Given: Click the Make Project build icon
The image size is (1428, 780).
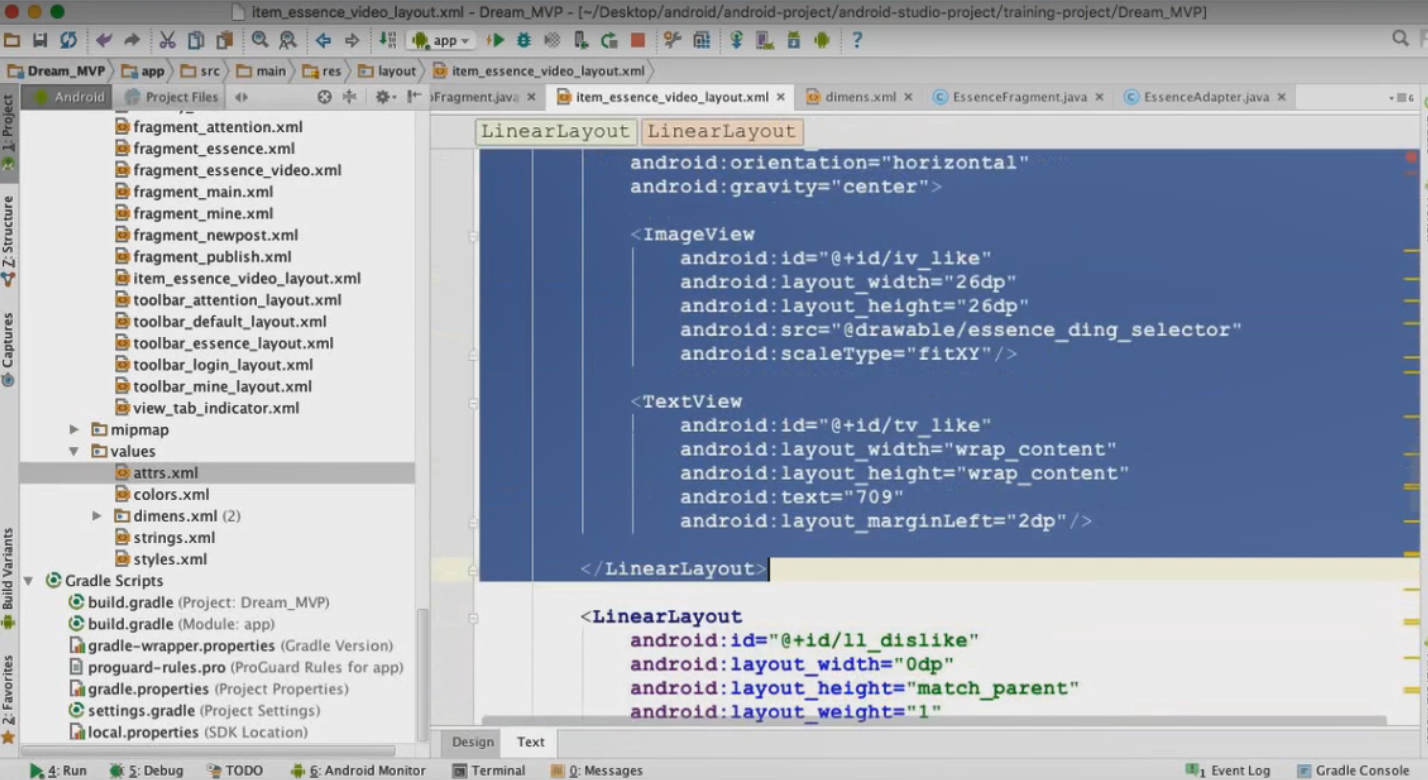Looking at the screenshot, I should click(387, 40).
